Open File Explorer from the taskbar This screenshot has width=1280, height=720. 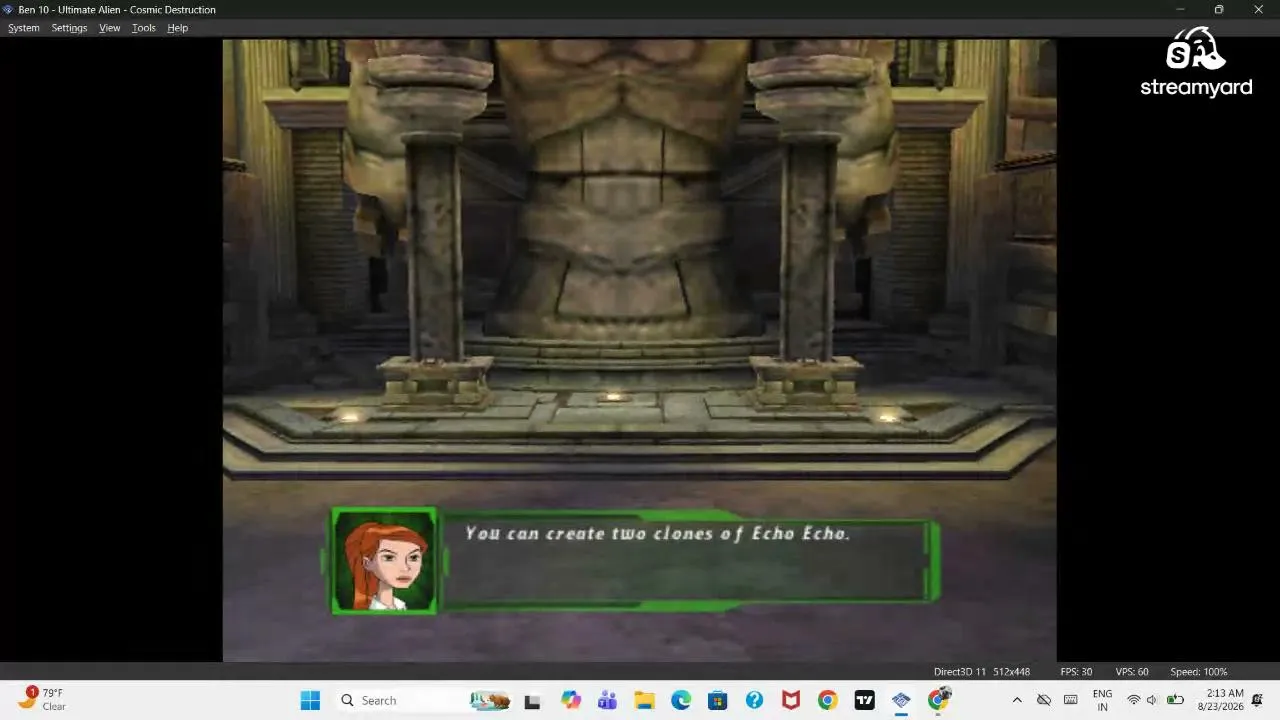coord(644,700)
